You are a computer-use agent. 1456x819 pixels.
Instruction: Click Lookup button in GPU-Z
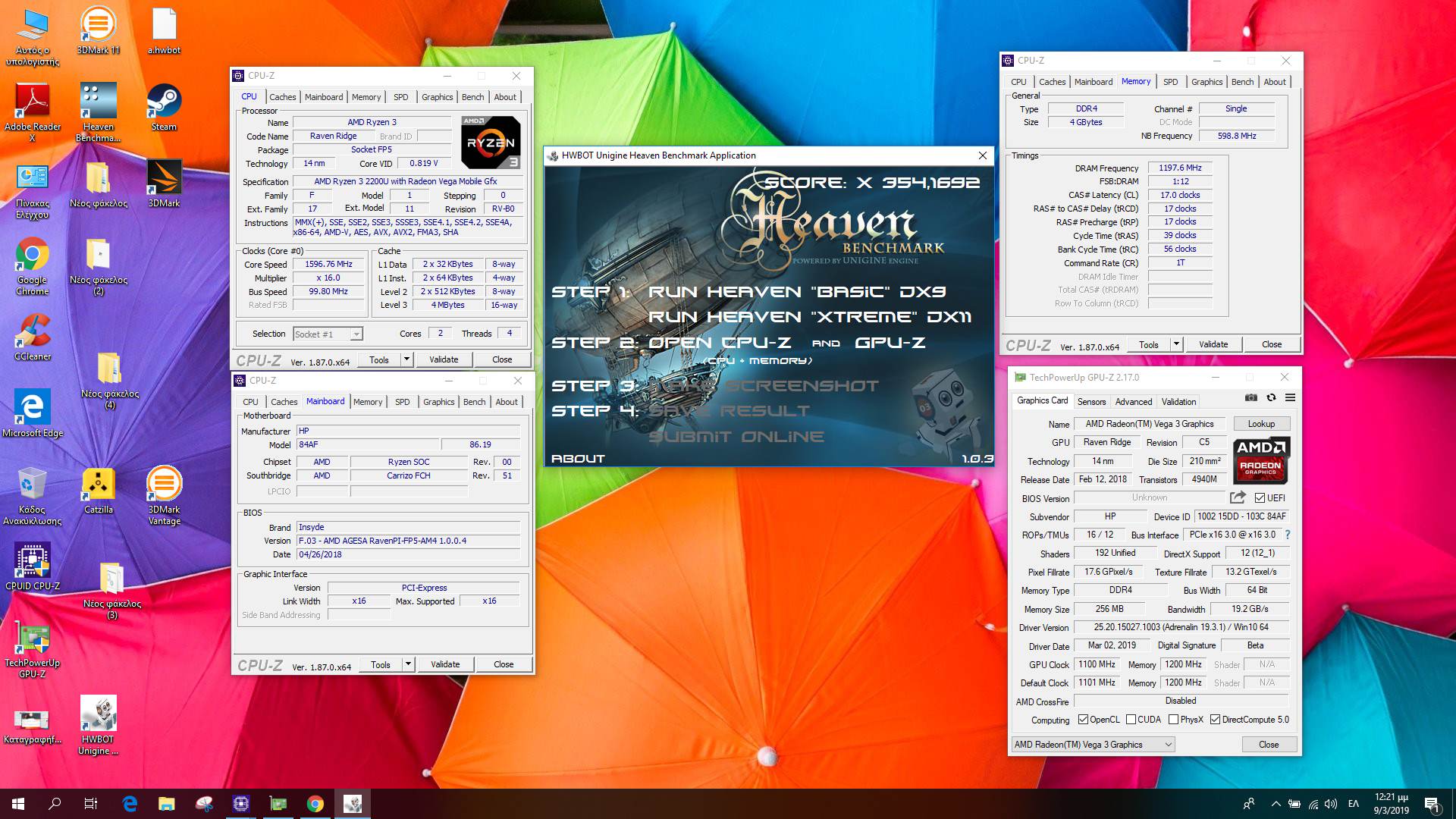click(x=1261, y=424)
